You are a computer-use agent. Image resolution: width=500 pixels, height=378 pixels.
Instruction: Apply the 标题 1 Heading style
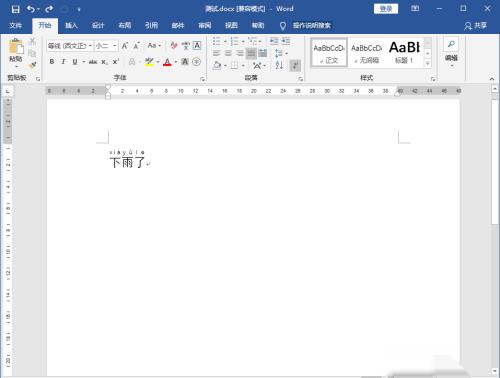pyautogui.click(x=404, y=53)
